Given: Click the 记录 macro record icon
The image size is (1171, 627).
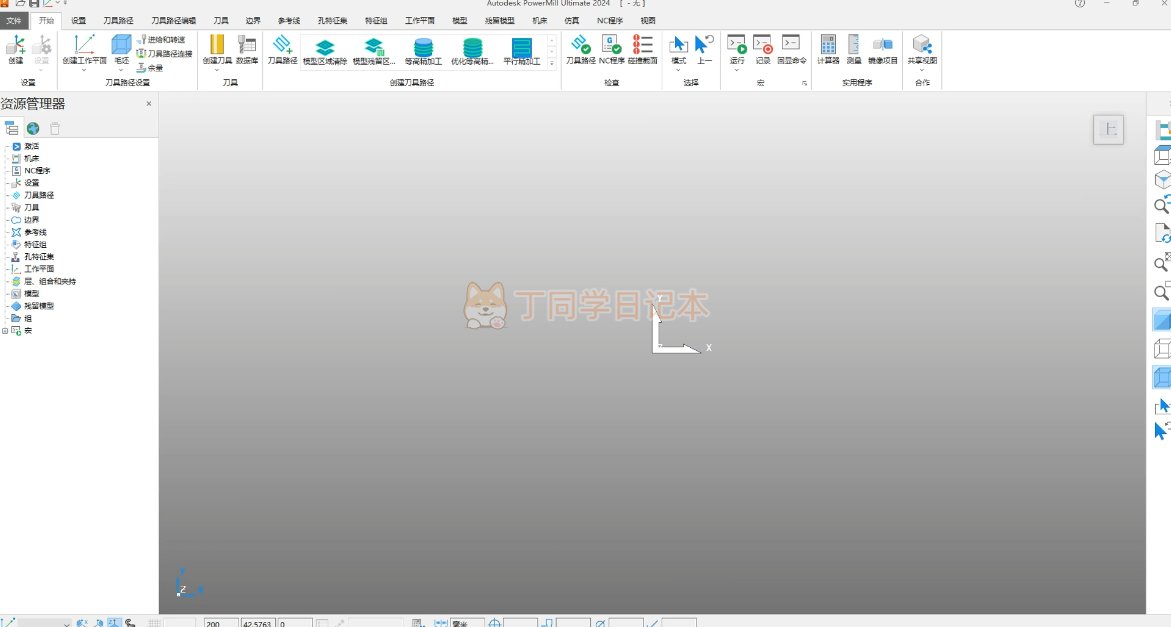Looking at the screenshot, I should click(x=762, y=49).
